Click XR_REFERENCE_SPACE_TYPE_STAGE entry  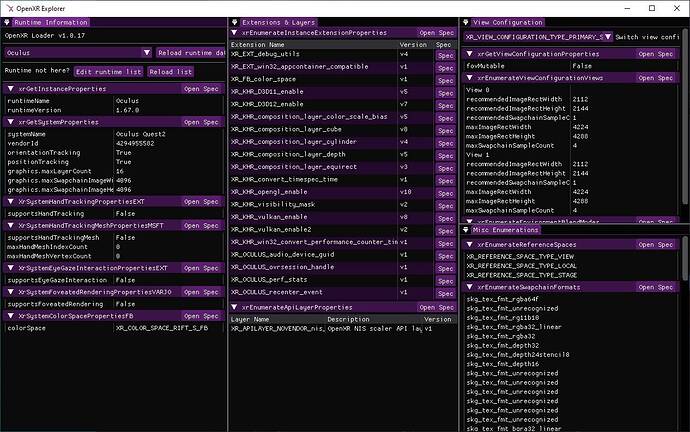[x=521, y=275]
